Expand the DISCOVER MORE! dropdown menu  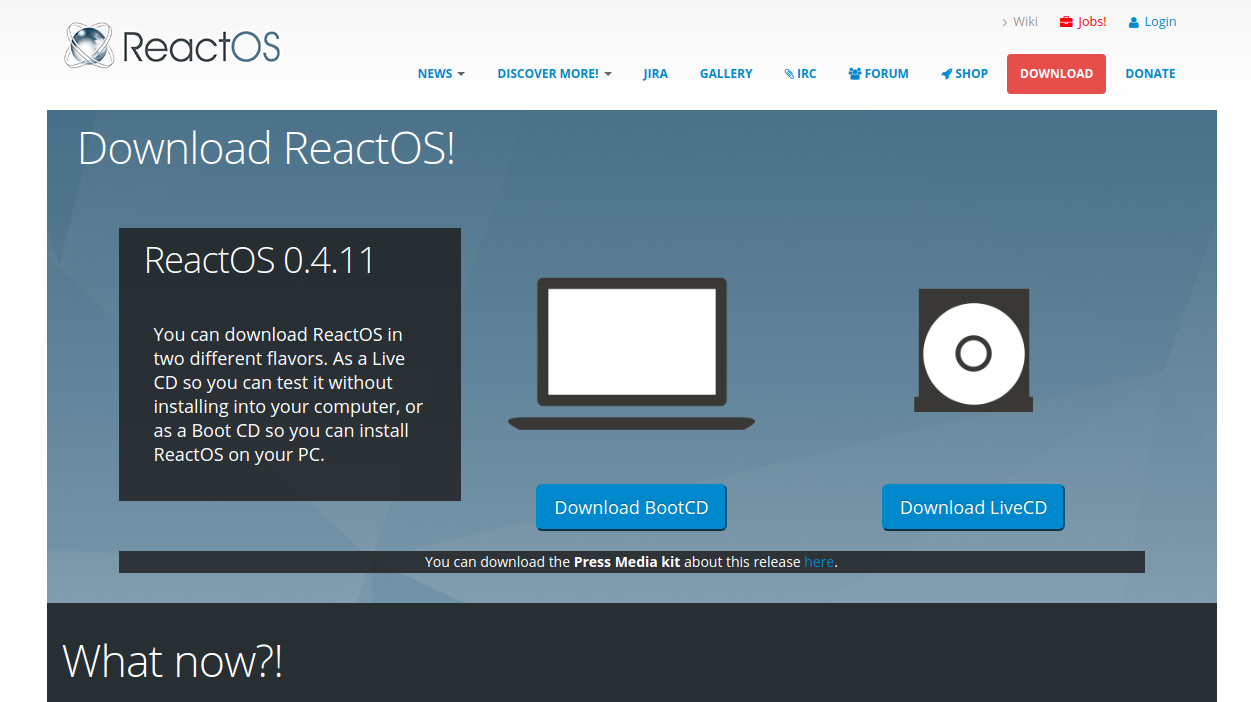[554, 74]
